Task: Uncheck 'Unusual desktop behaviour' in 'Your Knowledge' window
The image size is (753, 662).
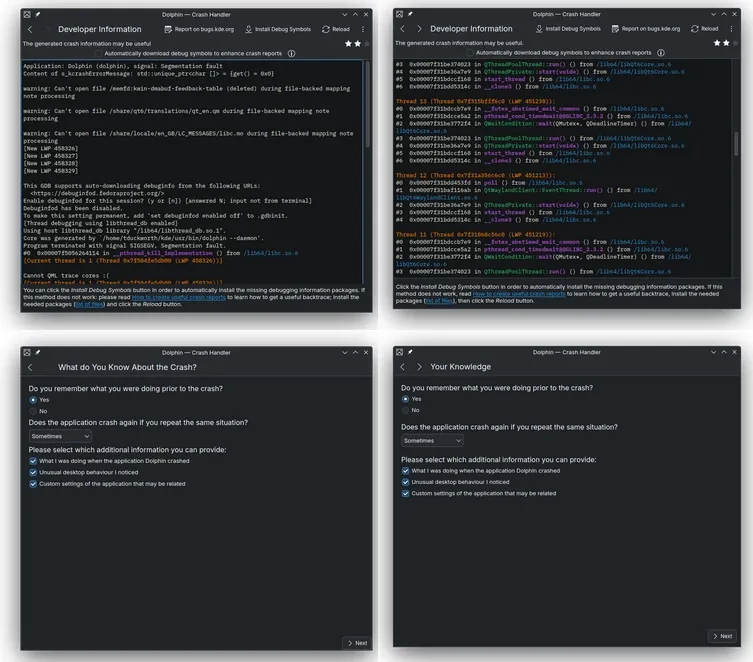Action: click(x=404, y=482)
